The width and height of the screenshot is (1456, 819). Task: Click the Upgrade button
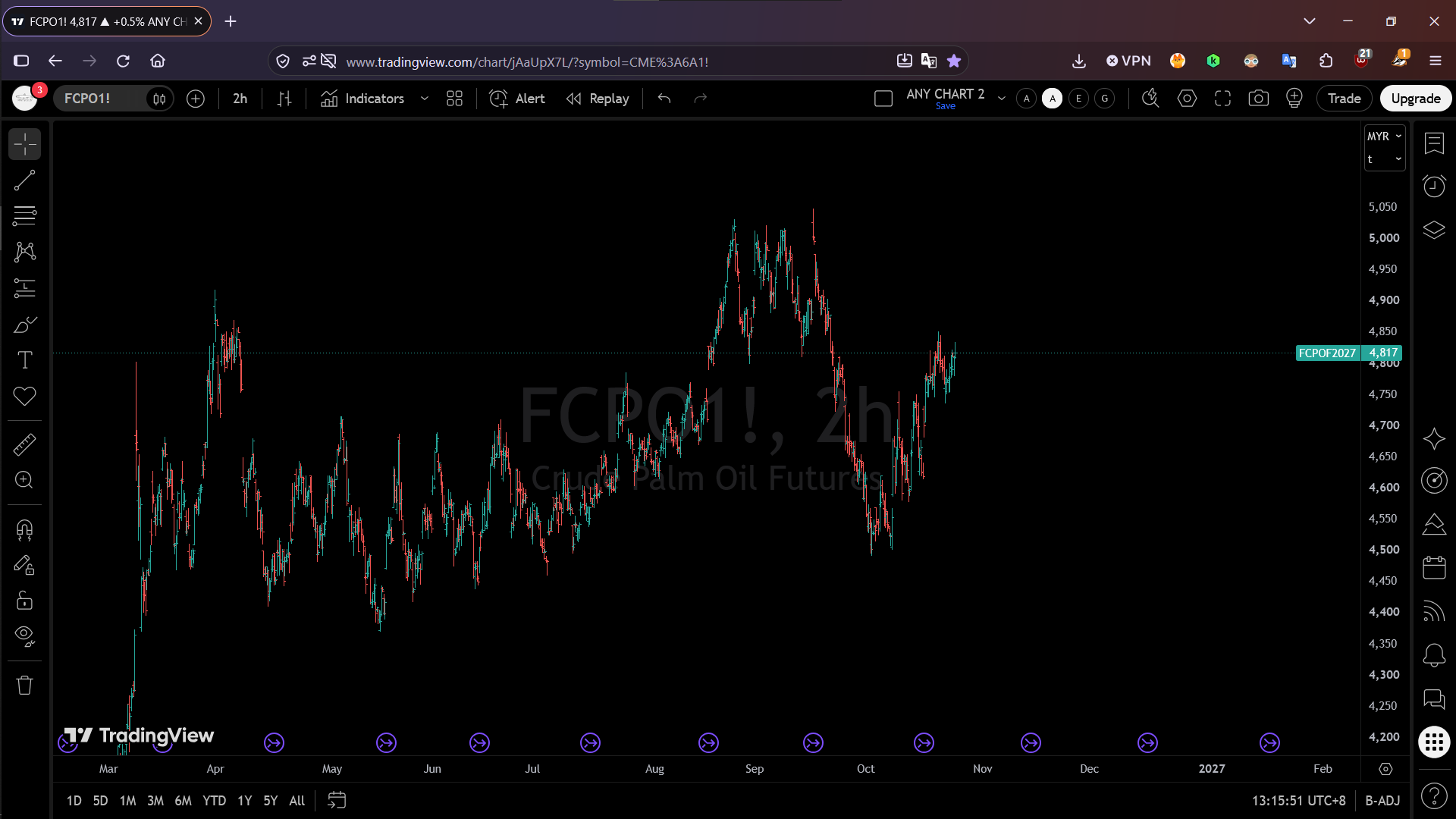pos(1415,99)
